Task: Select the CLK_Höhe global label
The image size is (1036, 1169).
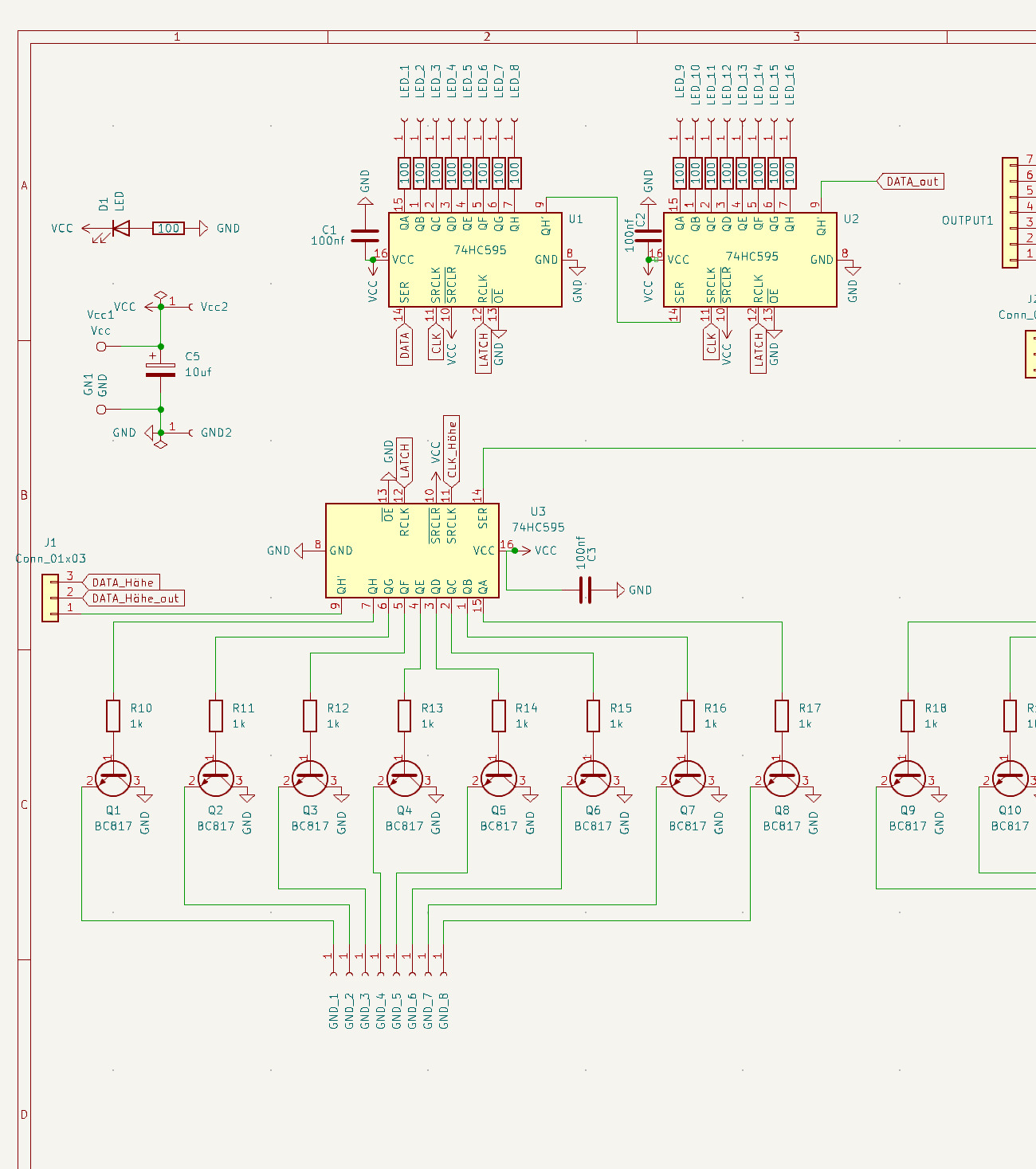Action: 452,450
